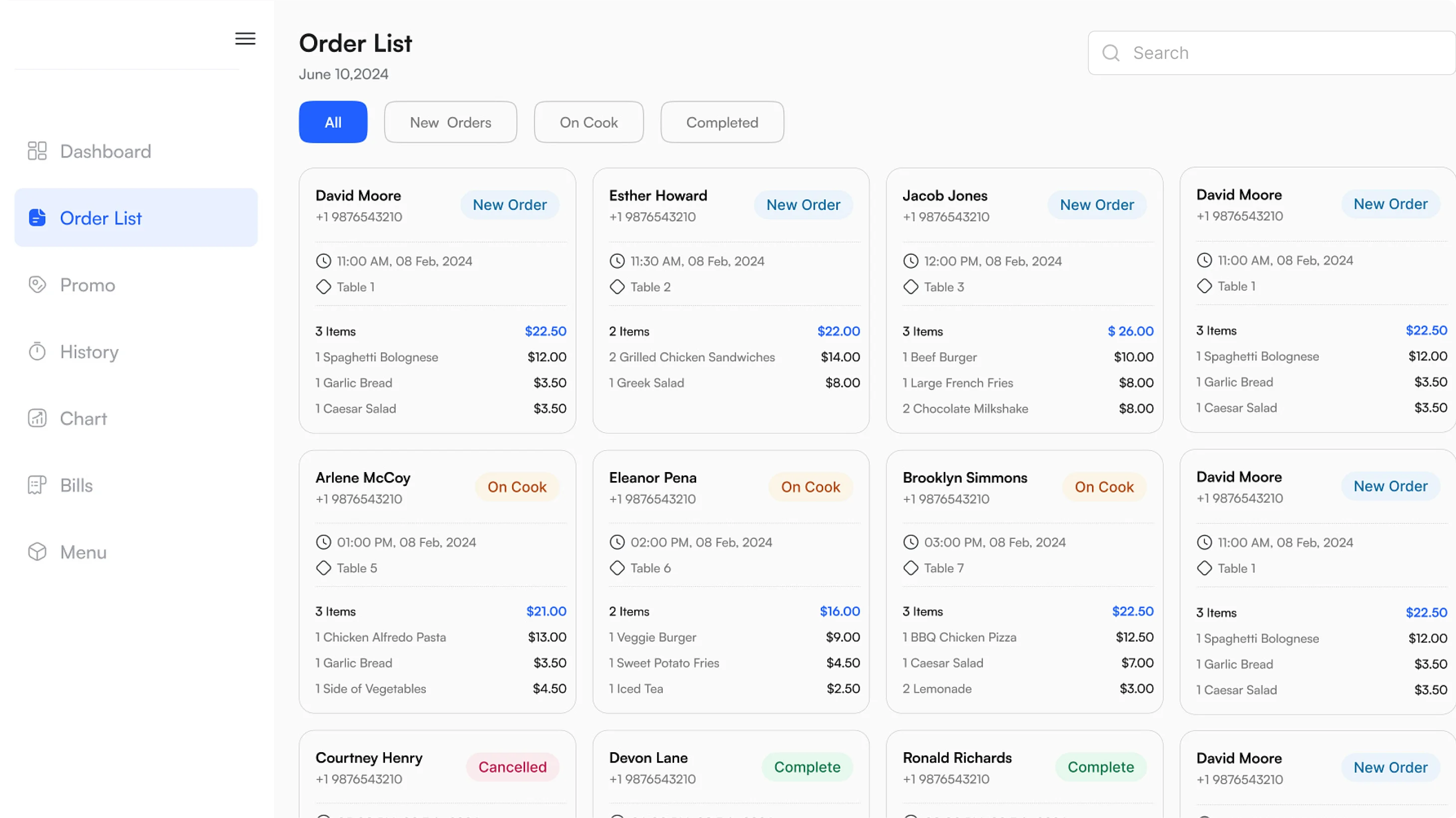
Task: Click the search magnifier icon
Action: coord(1110,53)
